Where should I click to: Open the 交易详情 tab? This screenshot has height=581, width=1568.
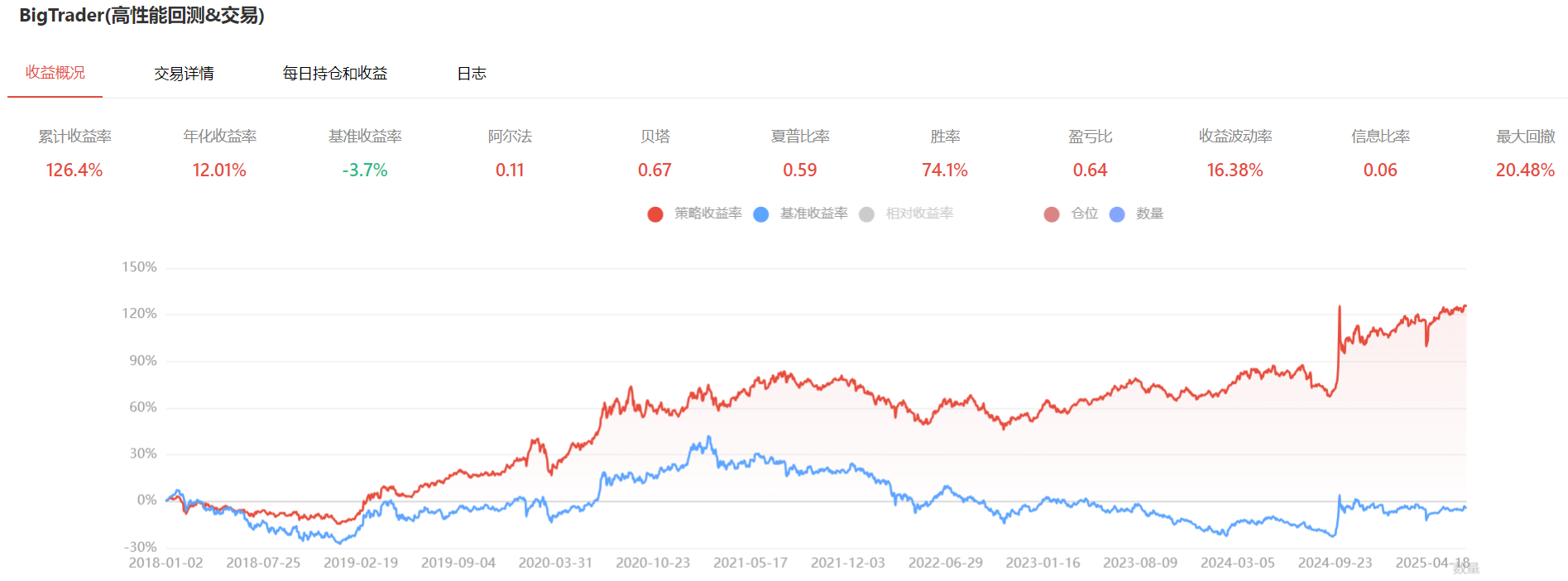(x=184, y=74)
